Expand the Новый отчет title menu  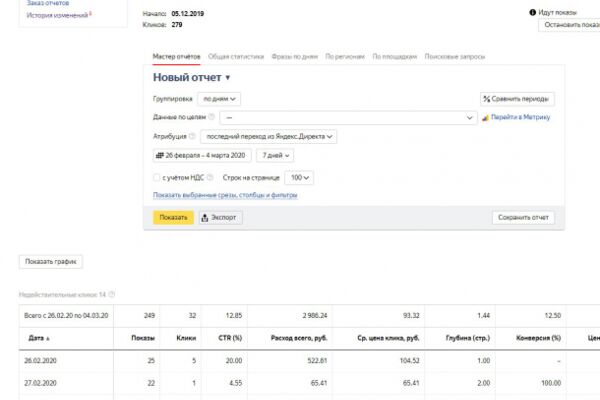(x=228, y=78)
